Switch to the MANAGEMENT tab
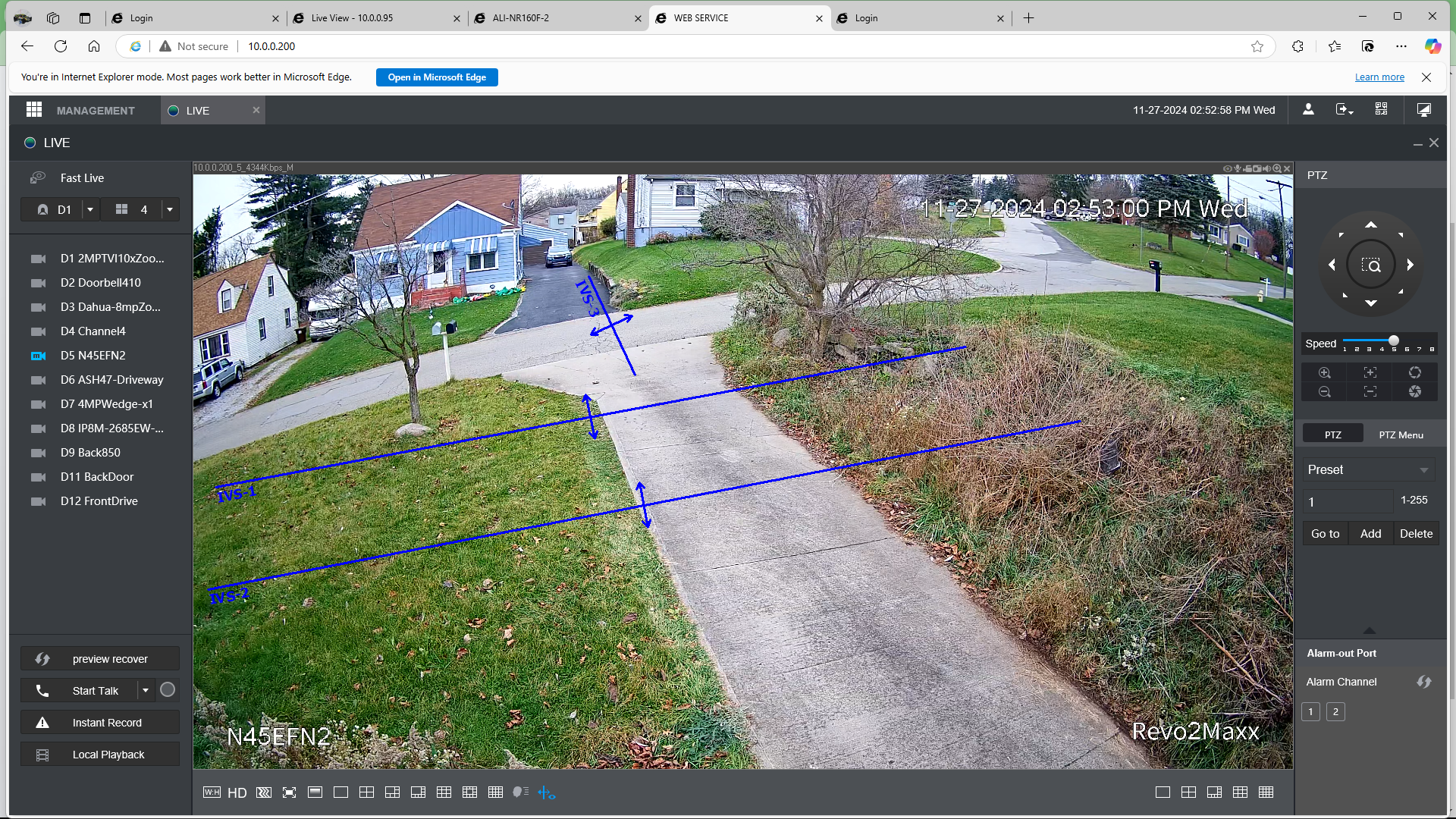Viewport: 1456px width, 819px height. [x=95, y=111]
